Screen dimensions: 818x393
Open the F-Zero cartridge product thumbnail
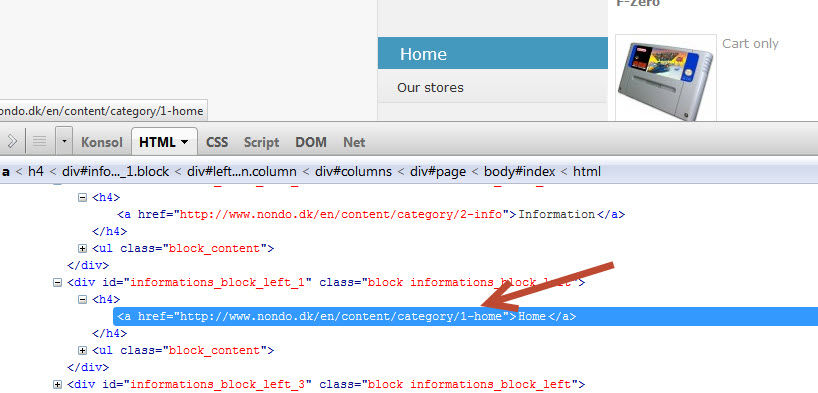point(666,78)
